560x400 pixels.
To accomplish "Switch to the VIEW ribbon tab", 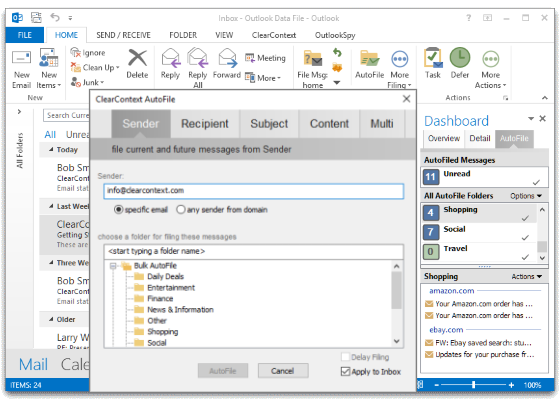I will click(224, 35).
